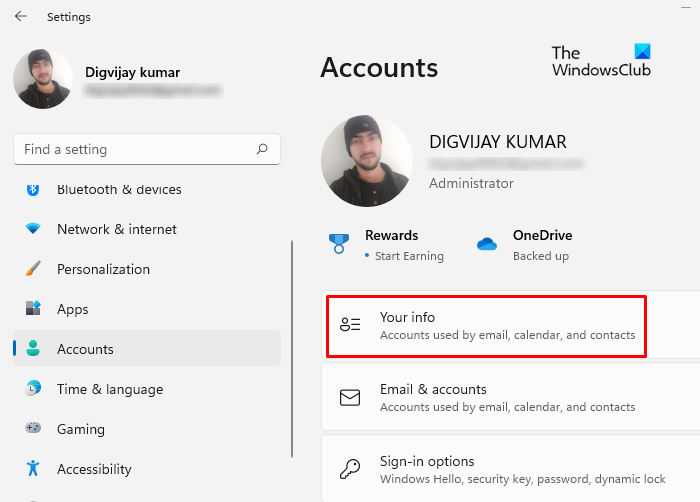Click the Bluetooth & devices icon
The height and width of the screenshot is (502, 700).
pos(33,189)
